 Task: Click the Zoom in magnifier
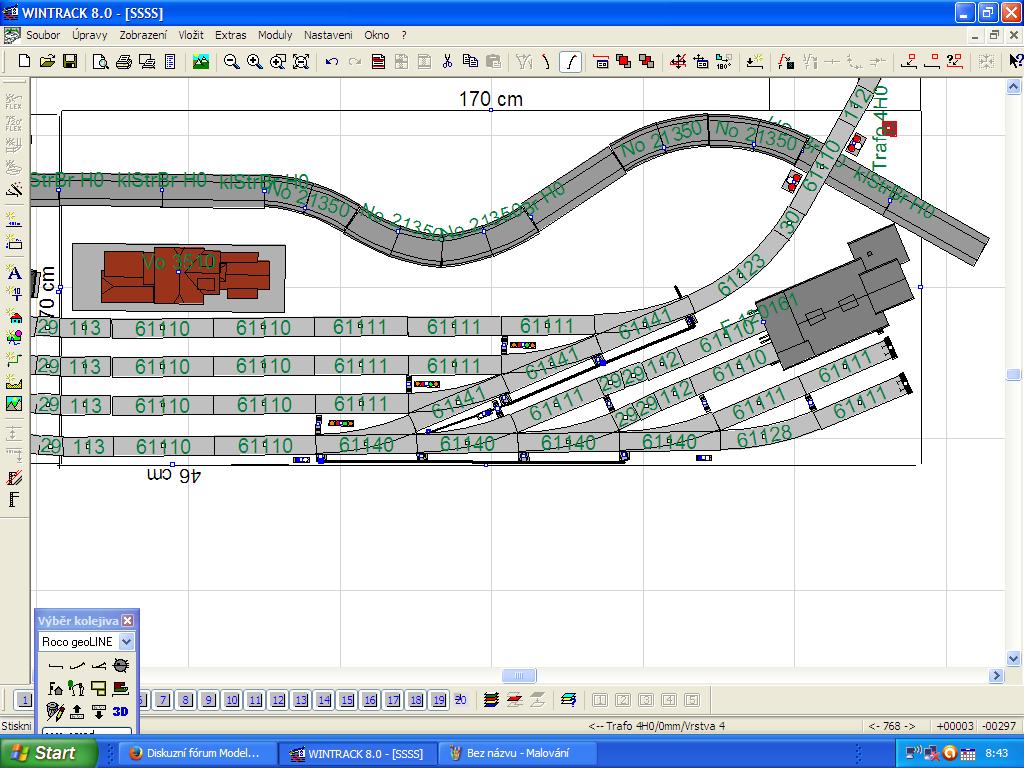[x=254, y=62]
